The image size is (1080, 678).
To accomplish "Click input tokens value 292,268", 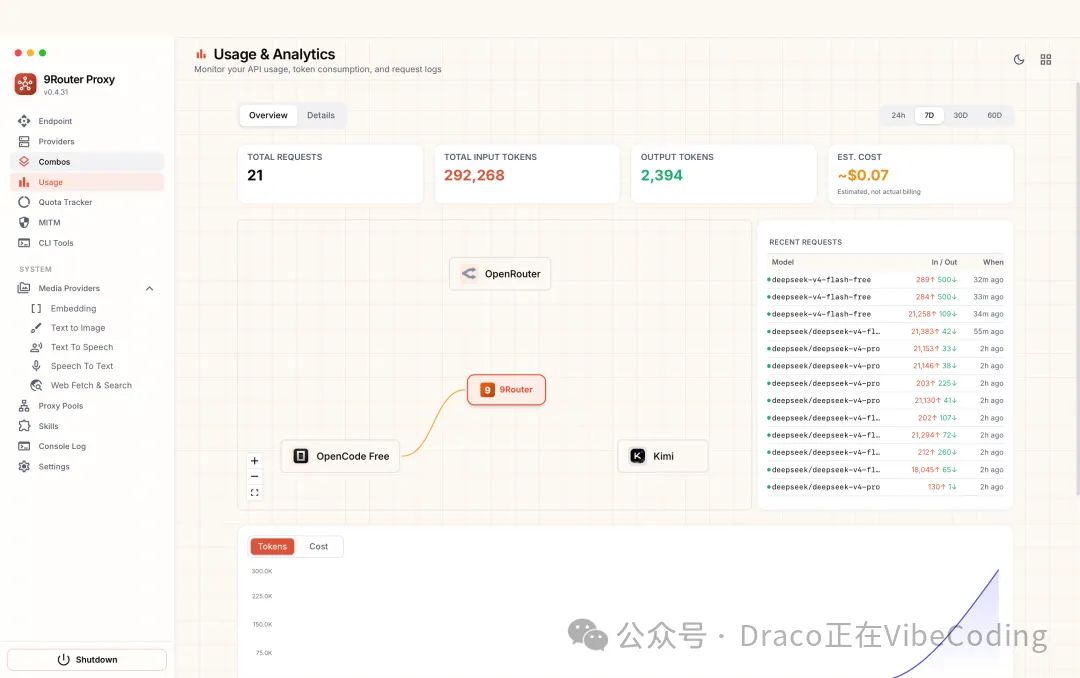I will coord(474,176).
